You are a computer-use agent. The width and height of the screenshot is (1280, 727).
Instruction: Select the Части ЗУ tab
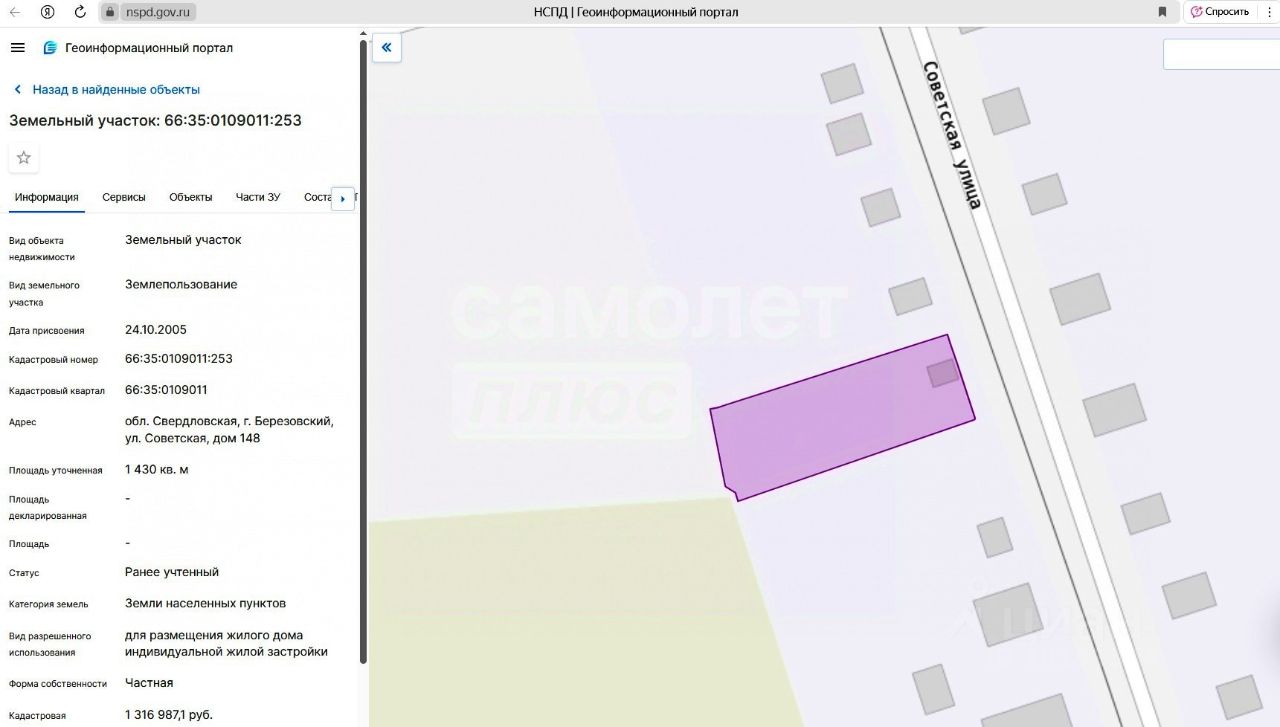(x=258, y=197)
